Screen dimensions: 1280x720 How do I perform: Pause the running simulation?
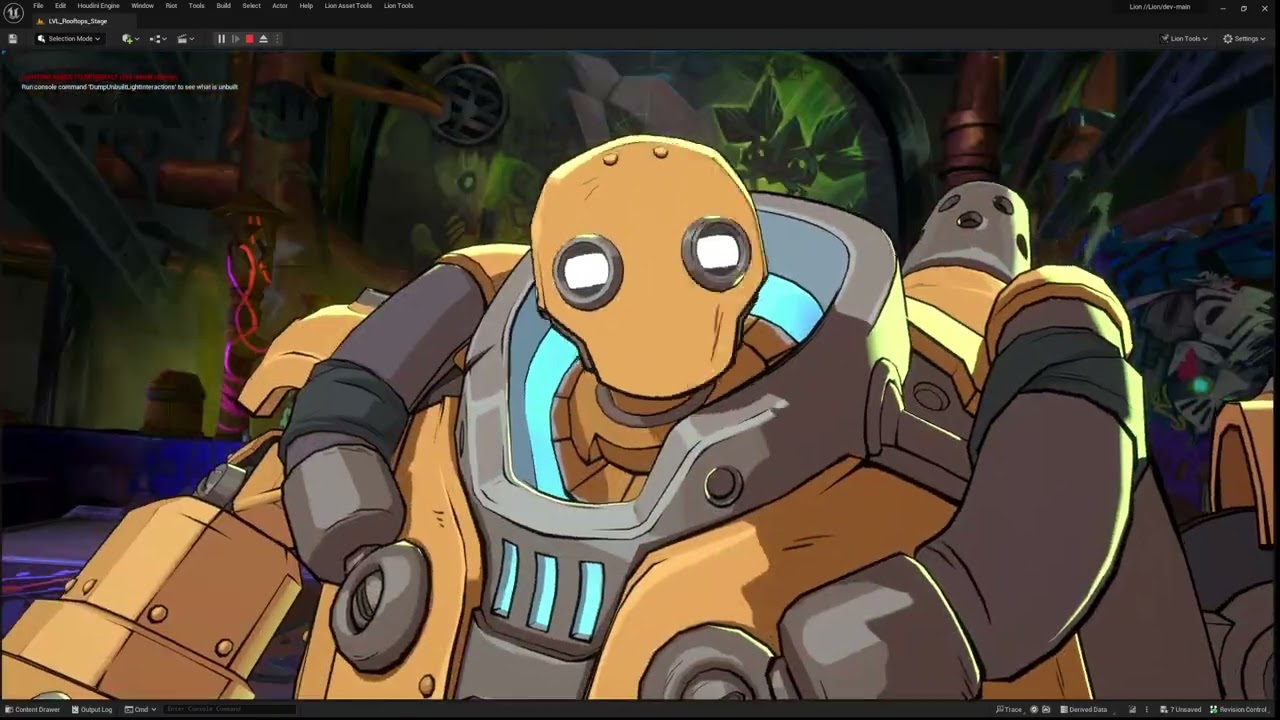coord(221,39)
